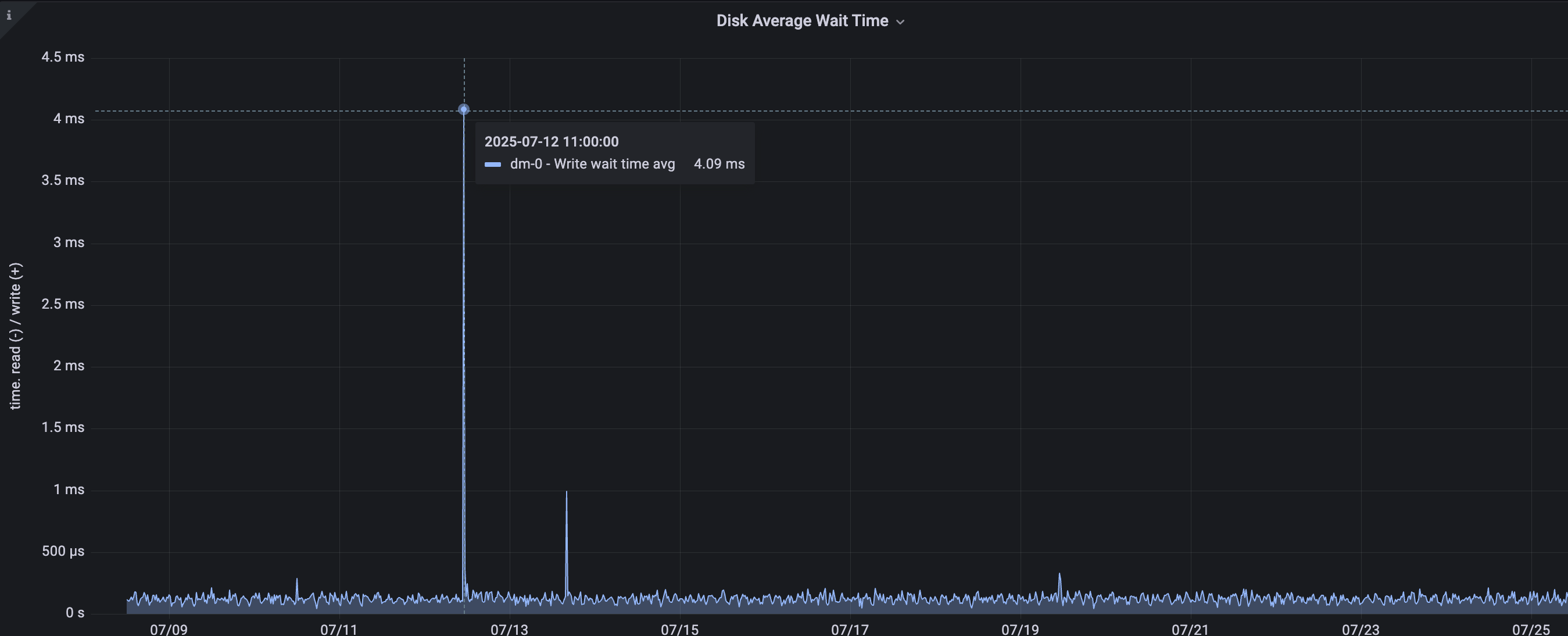Image resolution: width=1568 pixels, height=636 pixels.
Task: Click the highlighted data point at 4.09 ms
Action: click(x=463, y=109)
